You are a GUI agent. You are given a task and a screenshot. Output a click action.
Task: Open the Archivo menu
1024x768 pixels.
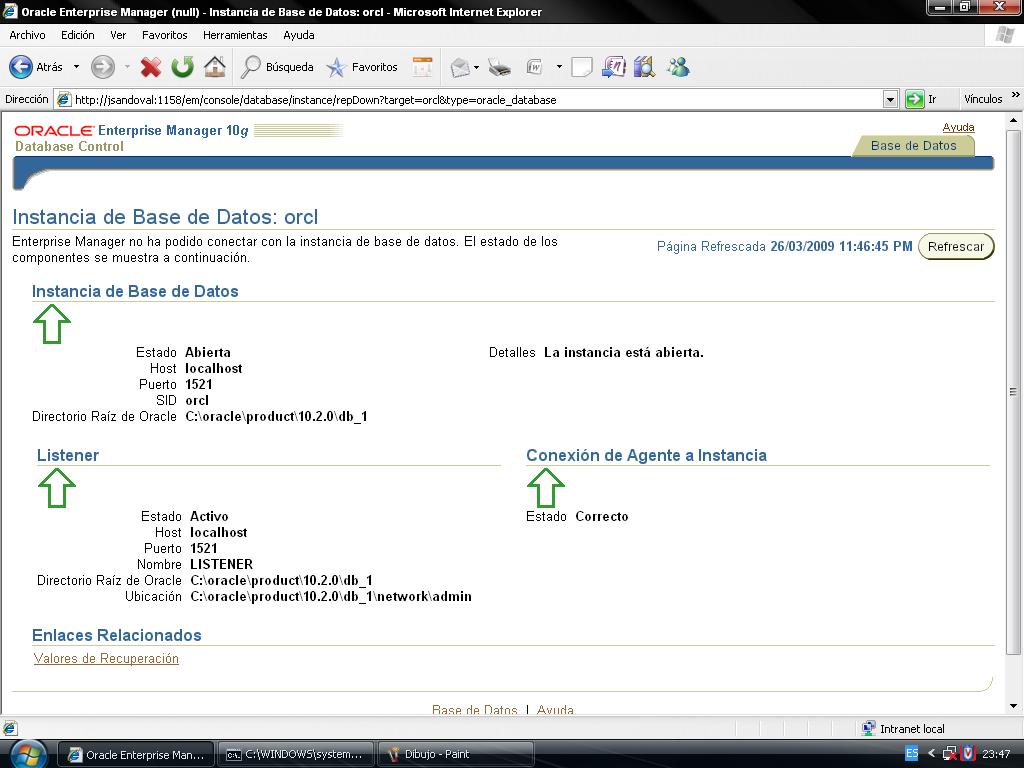click(x=27, y=35)
